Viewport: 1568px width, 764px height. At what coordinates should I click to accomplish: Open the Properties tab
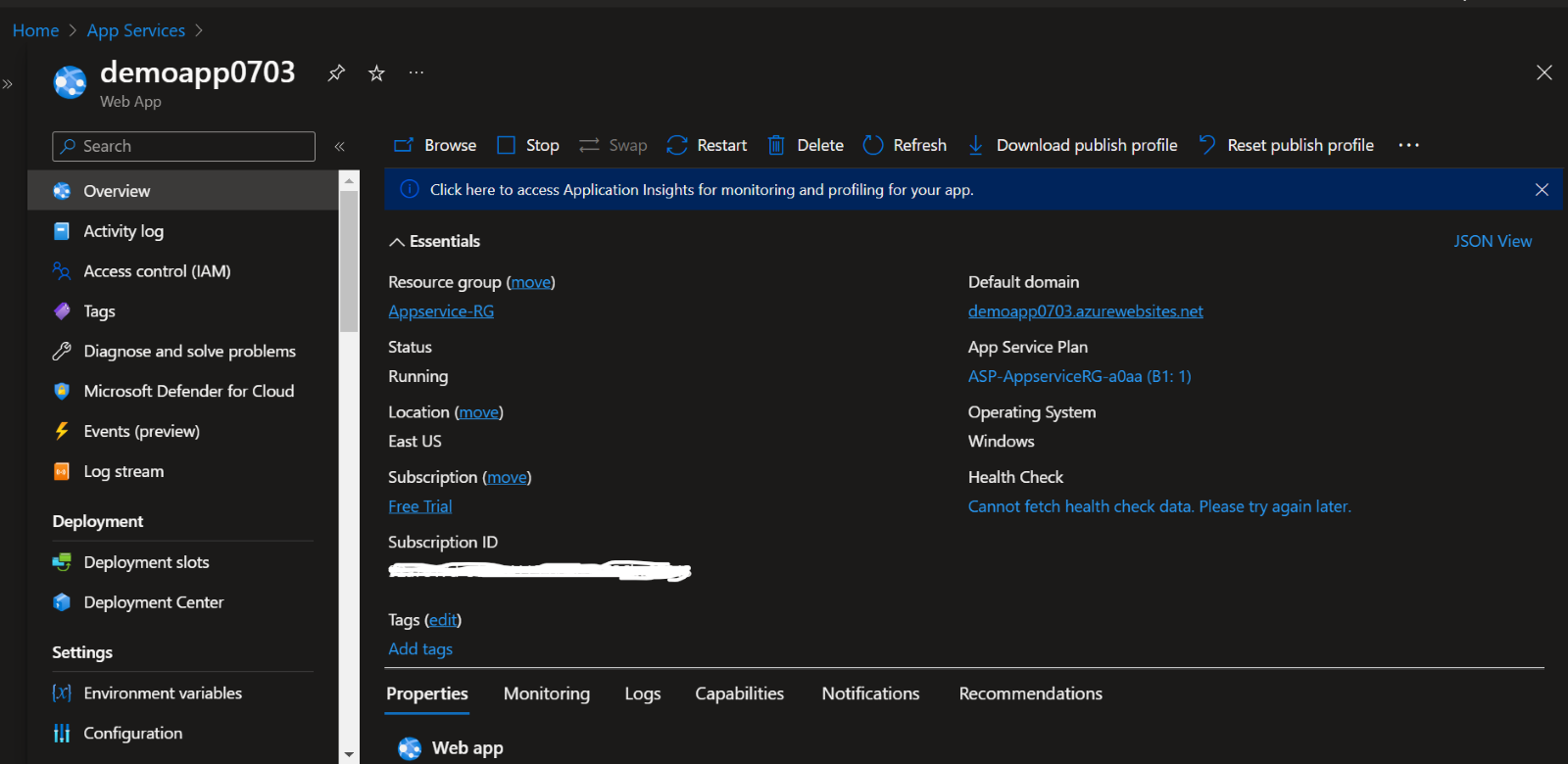click(x=427, y=693)
